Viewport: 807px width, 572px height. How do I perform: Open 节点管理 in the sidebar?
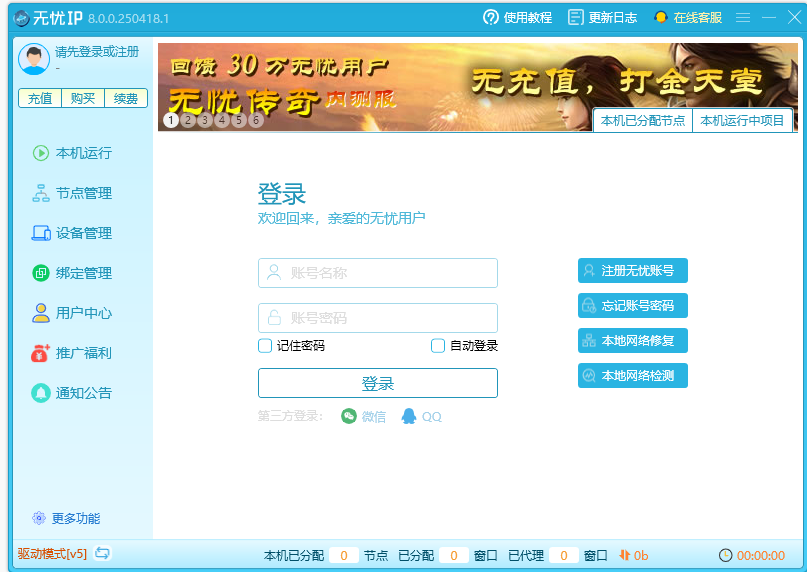pos(72,193)
